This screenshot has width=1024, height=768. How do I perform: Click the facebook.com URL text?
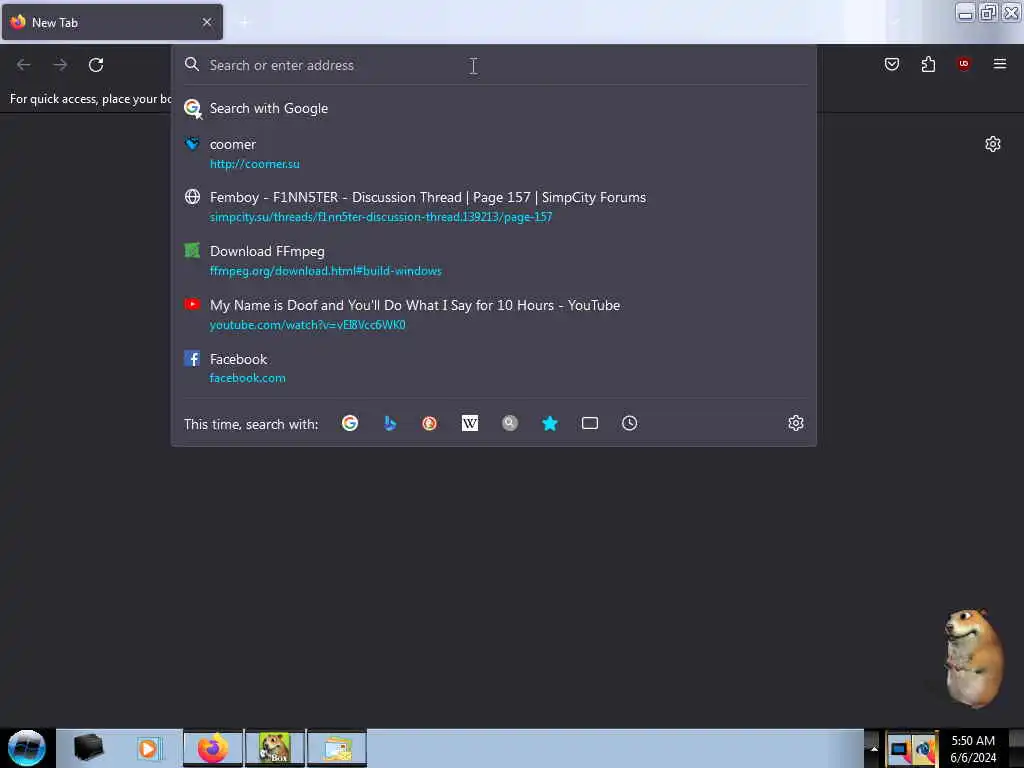pos(248,378)
